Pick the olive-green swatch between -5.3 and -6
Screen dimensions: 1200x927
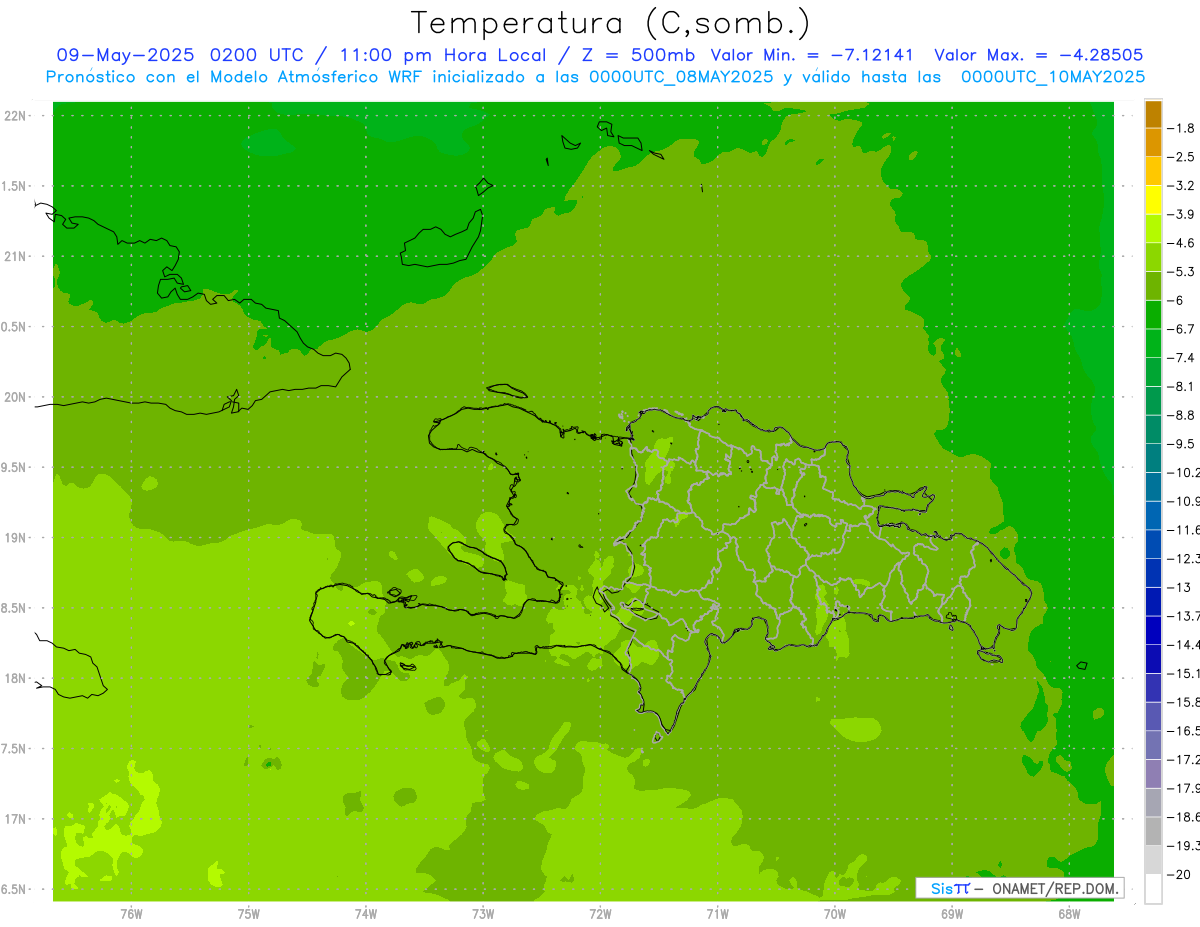click(1153, 286)
